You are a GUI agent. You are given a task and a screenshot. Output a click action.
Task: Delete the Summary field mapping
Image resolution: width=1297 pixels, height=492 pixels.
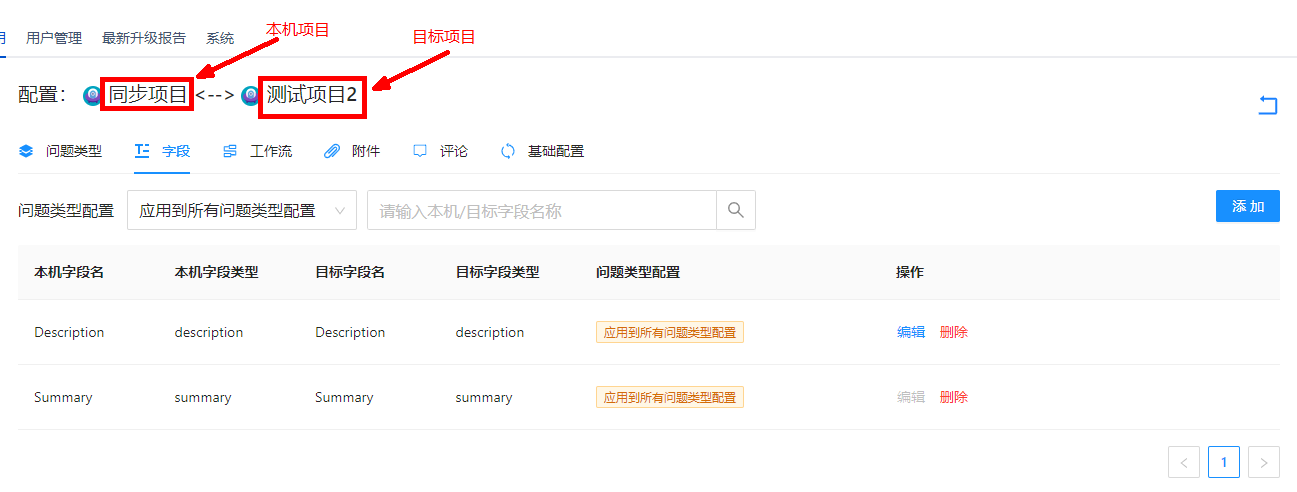pyautogui.click(x=954, y=397)
